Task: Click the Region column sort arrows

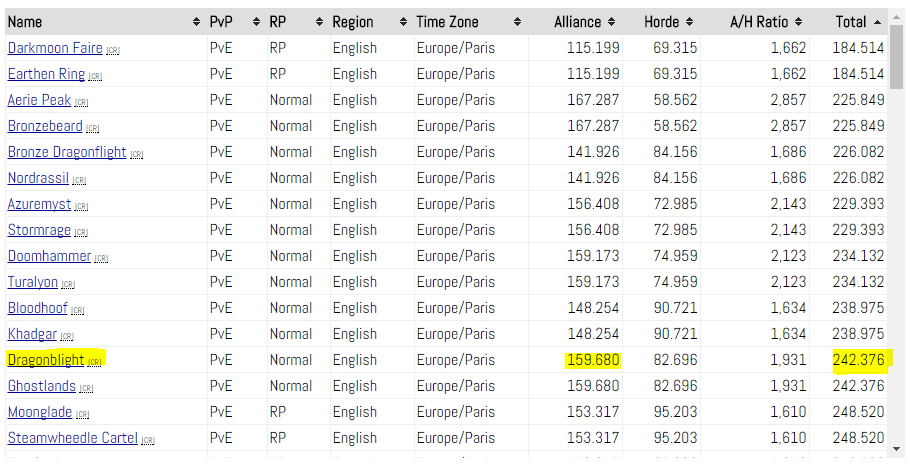Action: [x=403, y=22]
